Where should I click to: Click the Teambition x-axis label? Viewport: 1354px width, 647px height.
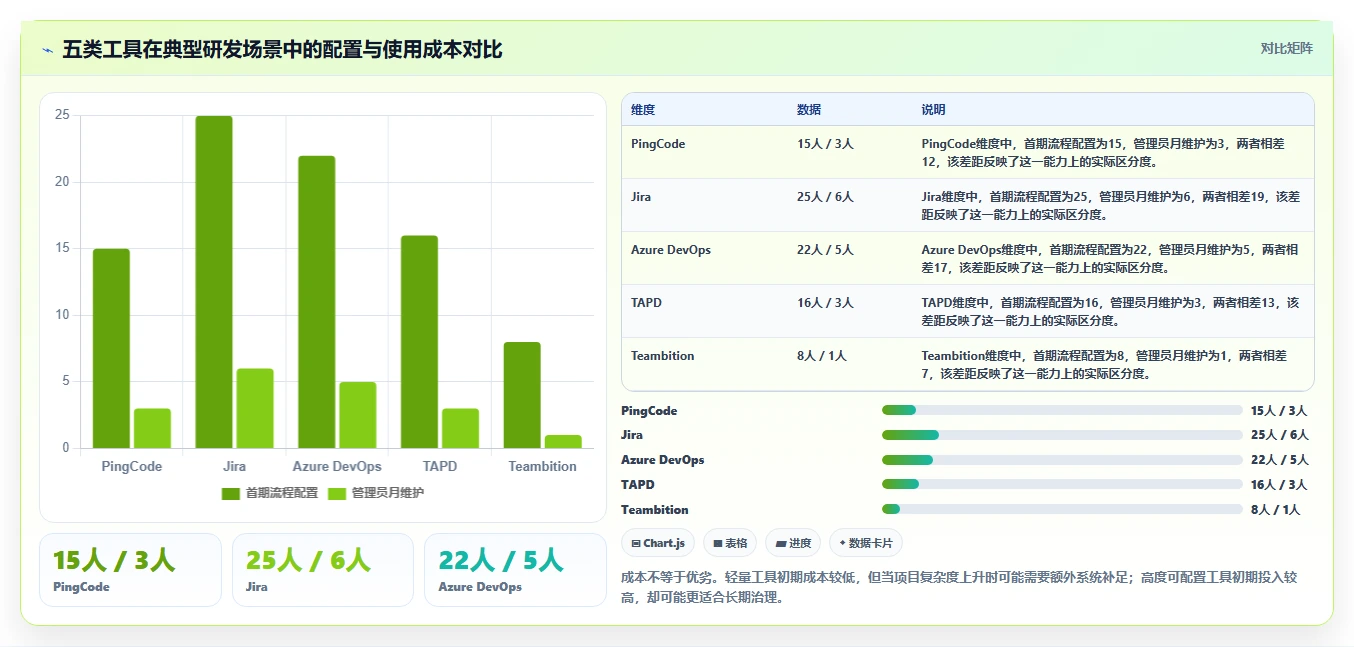[542, 467]
